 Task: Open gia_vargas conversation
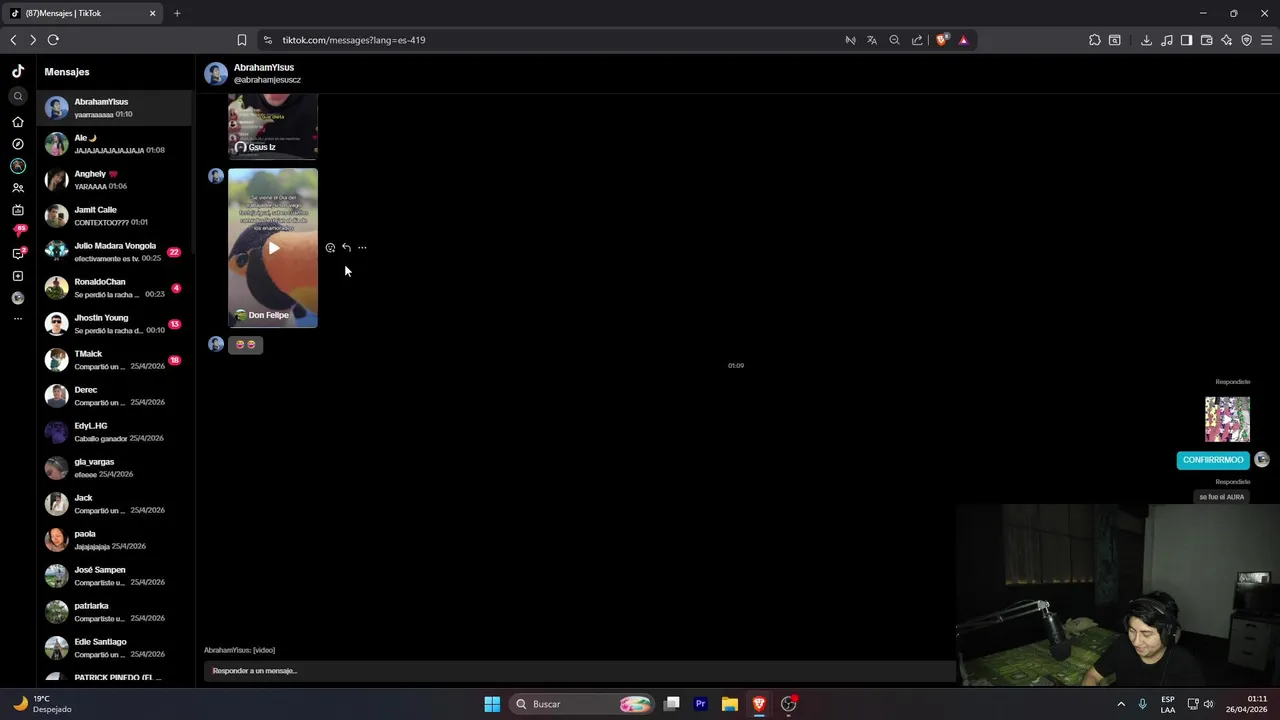[114, 468]
